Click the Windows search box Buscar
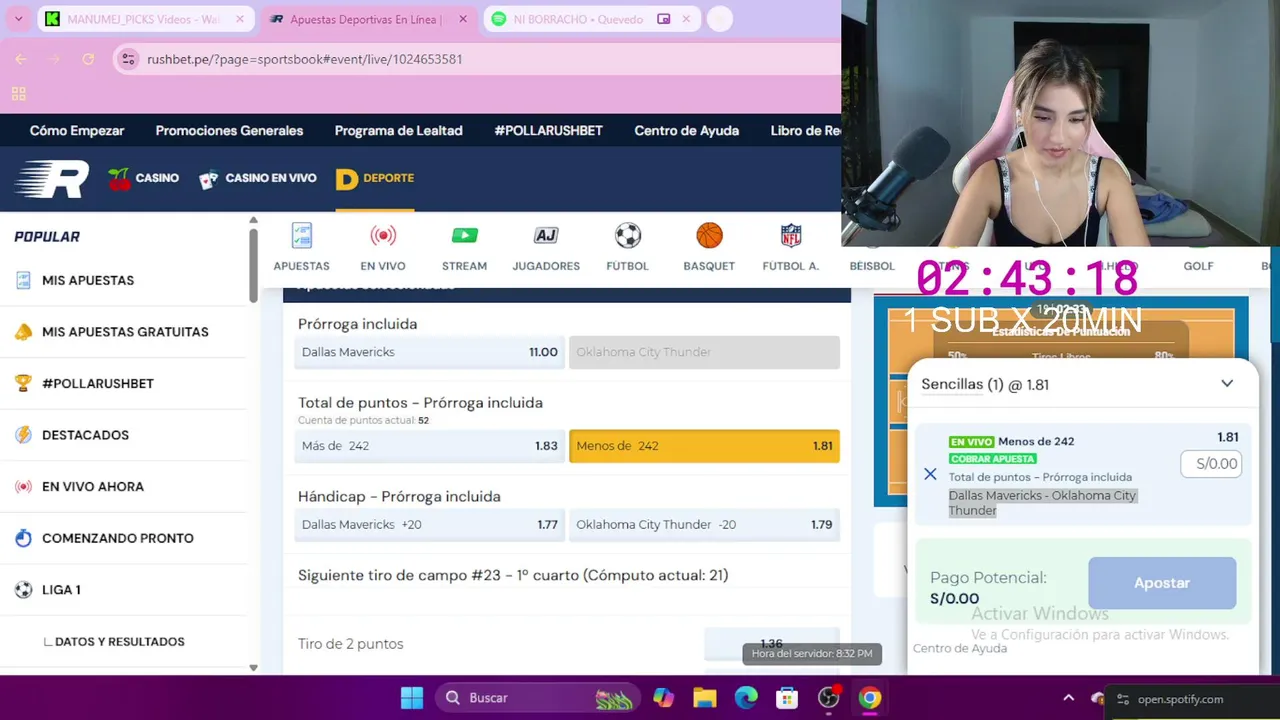The height and width of the screenshot is (720, 1280). (538, 698)
